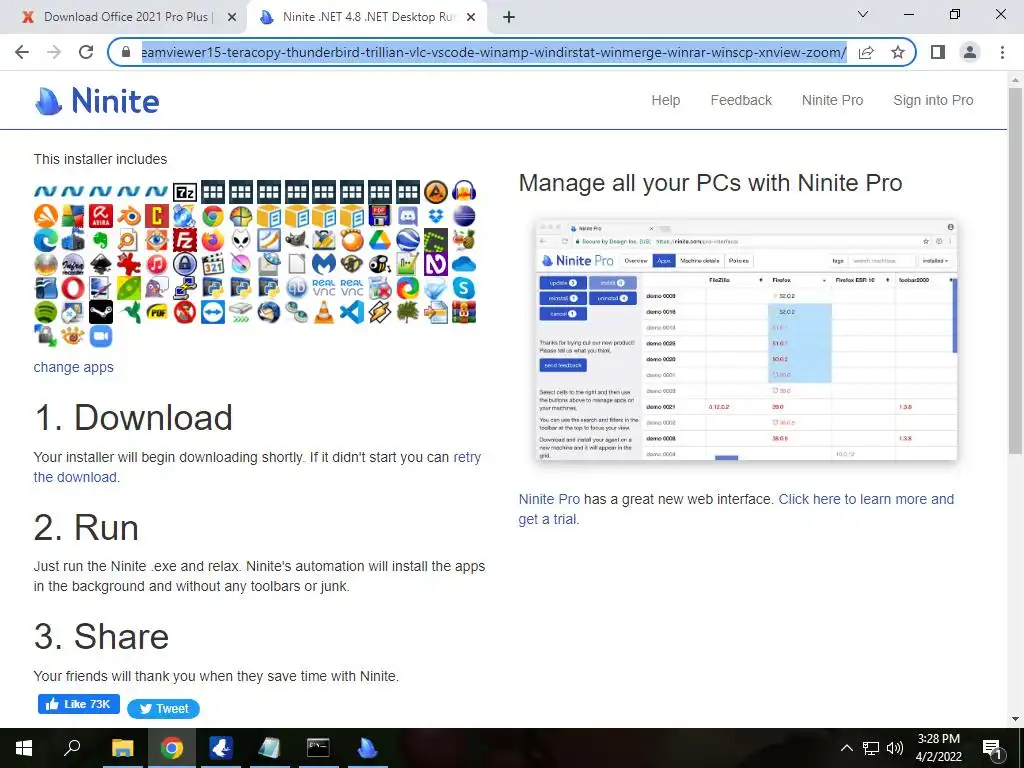
Task: Click the TeamViewer icon
Action: pyautogui.click(x=213, y=312)
